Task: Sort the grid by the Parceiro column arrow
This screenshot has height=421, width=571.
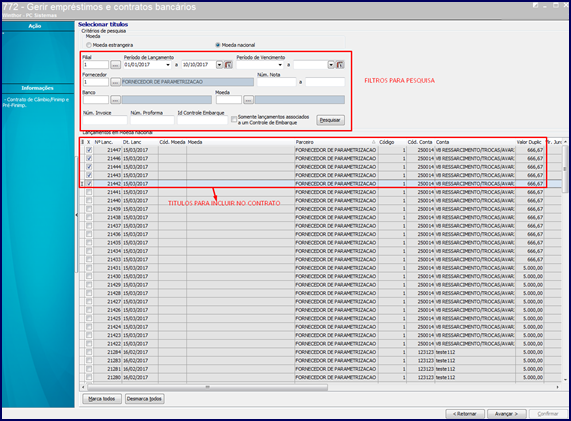Action: (373, 142)
